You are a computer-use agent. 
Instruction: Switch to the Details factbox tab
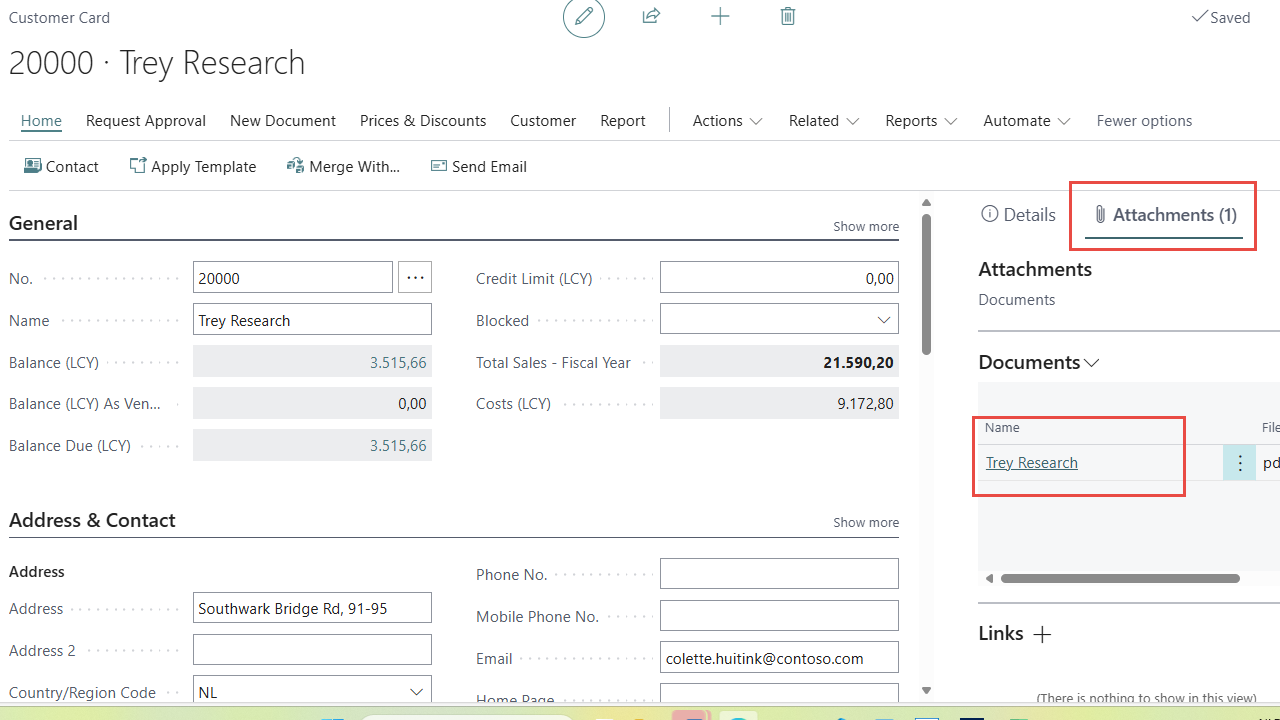pos(1019,214)
